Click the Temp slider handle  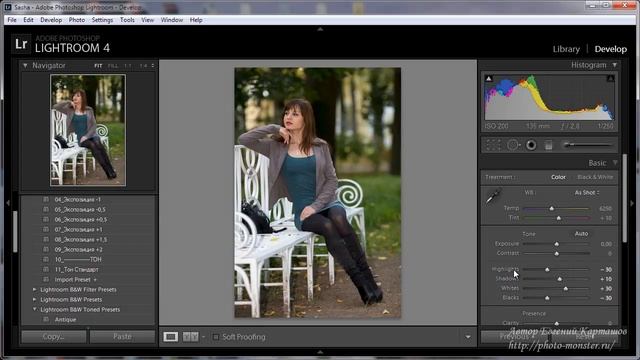(551, 209)
